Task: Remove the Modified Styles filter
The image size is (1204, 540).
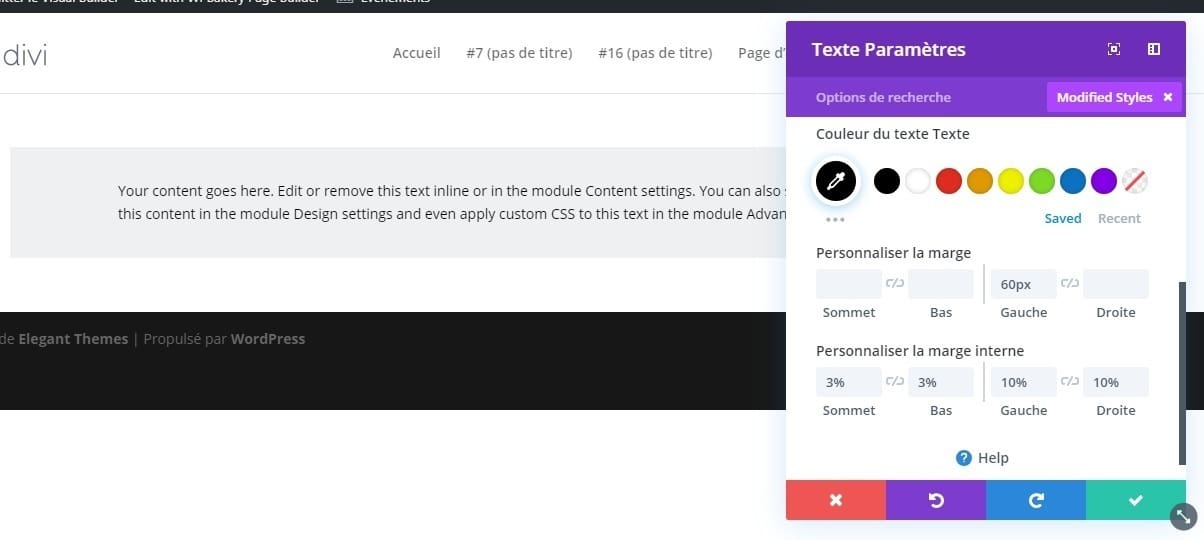Action: [x=1167, y=97]
